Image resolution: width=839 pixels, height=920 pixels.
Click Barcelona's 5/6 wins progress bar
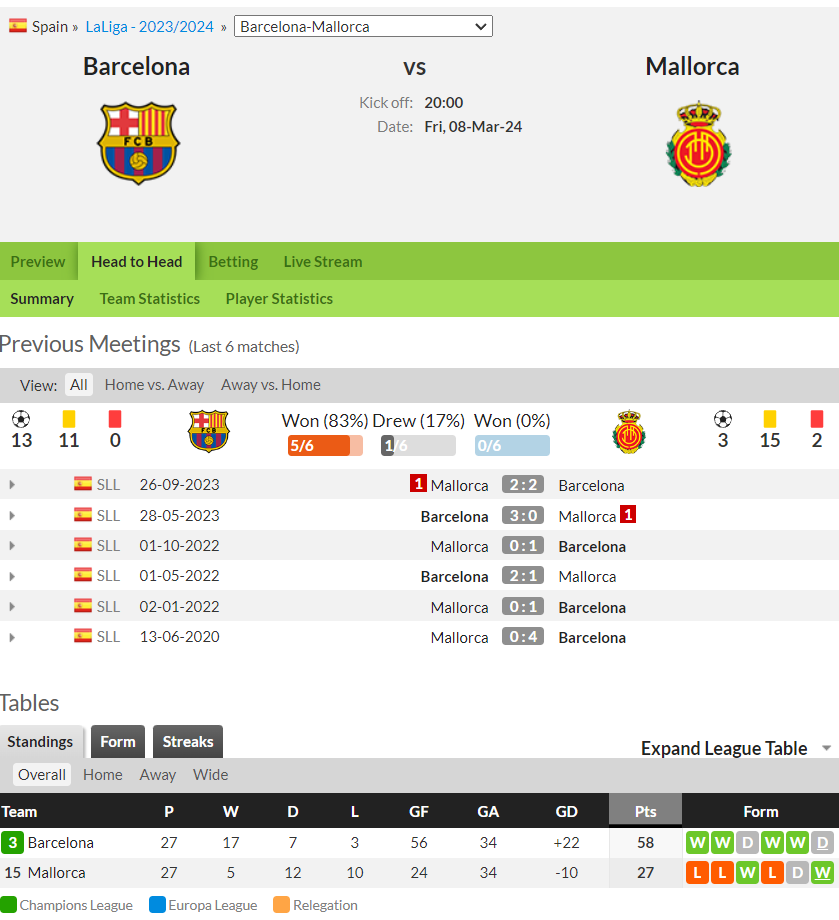tap(325, 446)
